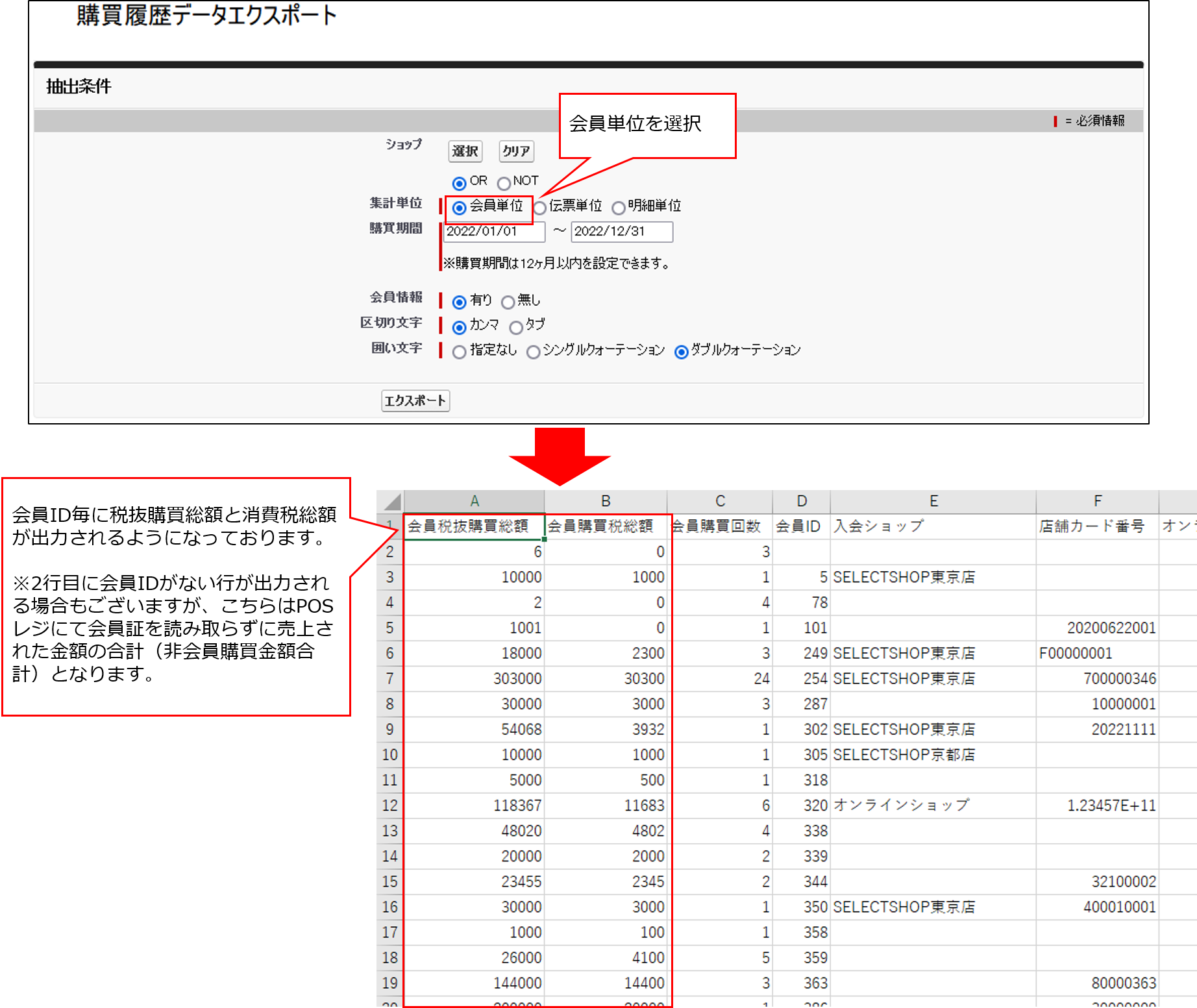Choose 無し for 会員情報
The image size is (1197, 1008).
coord(508,301)
